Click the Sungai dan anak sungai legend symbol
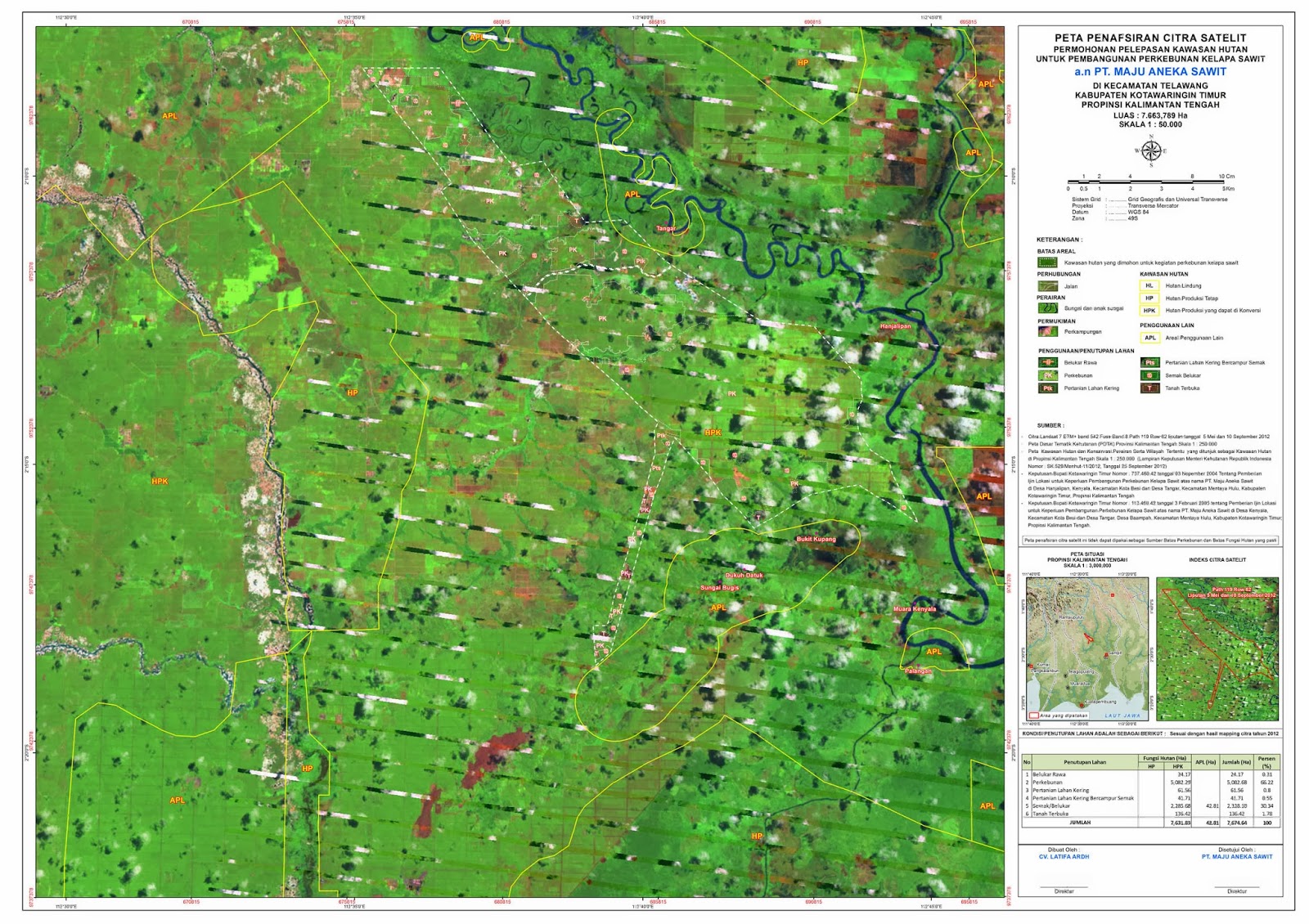Viewport: 1309px width, 924px height. 1048,308
